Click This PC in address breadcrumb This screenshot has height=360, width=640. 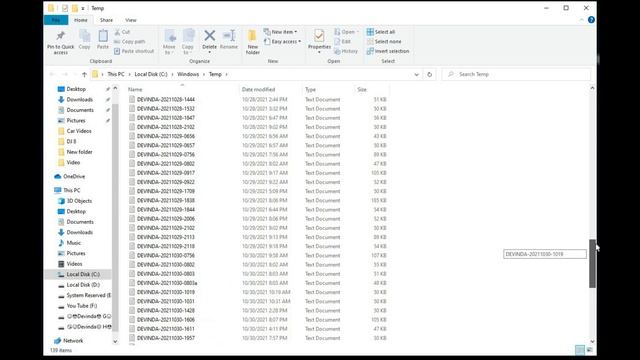116,74
